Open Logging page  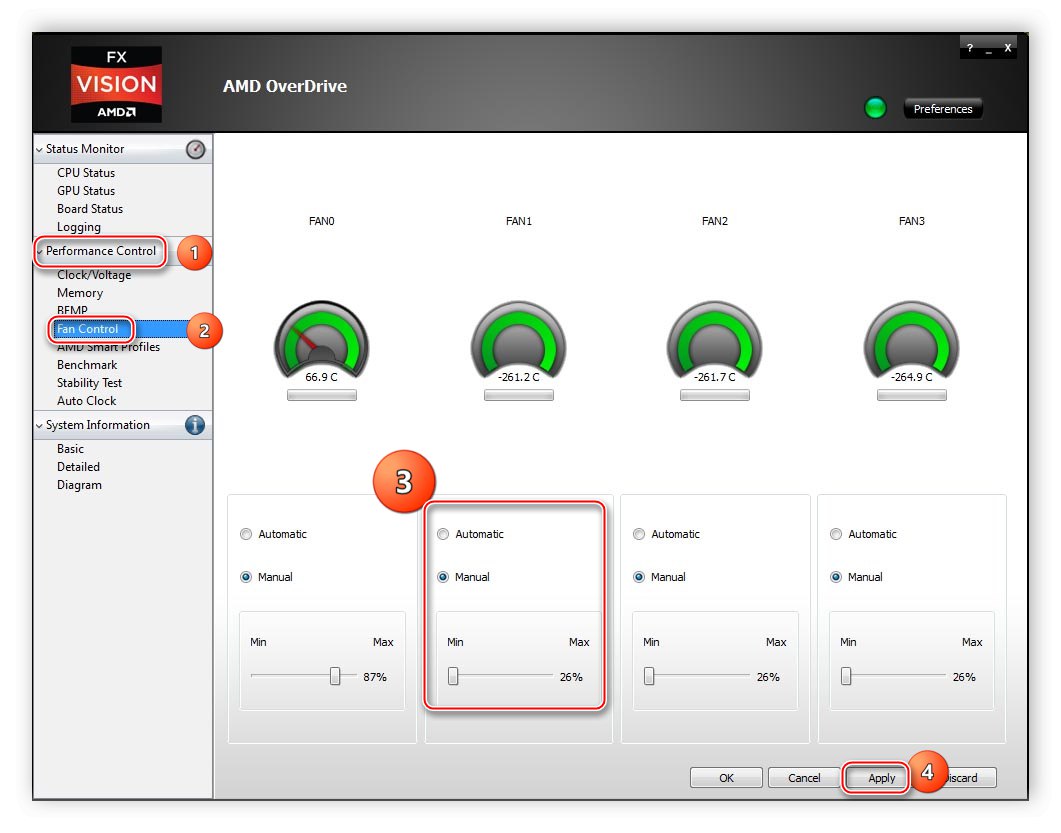[79, 227]
